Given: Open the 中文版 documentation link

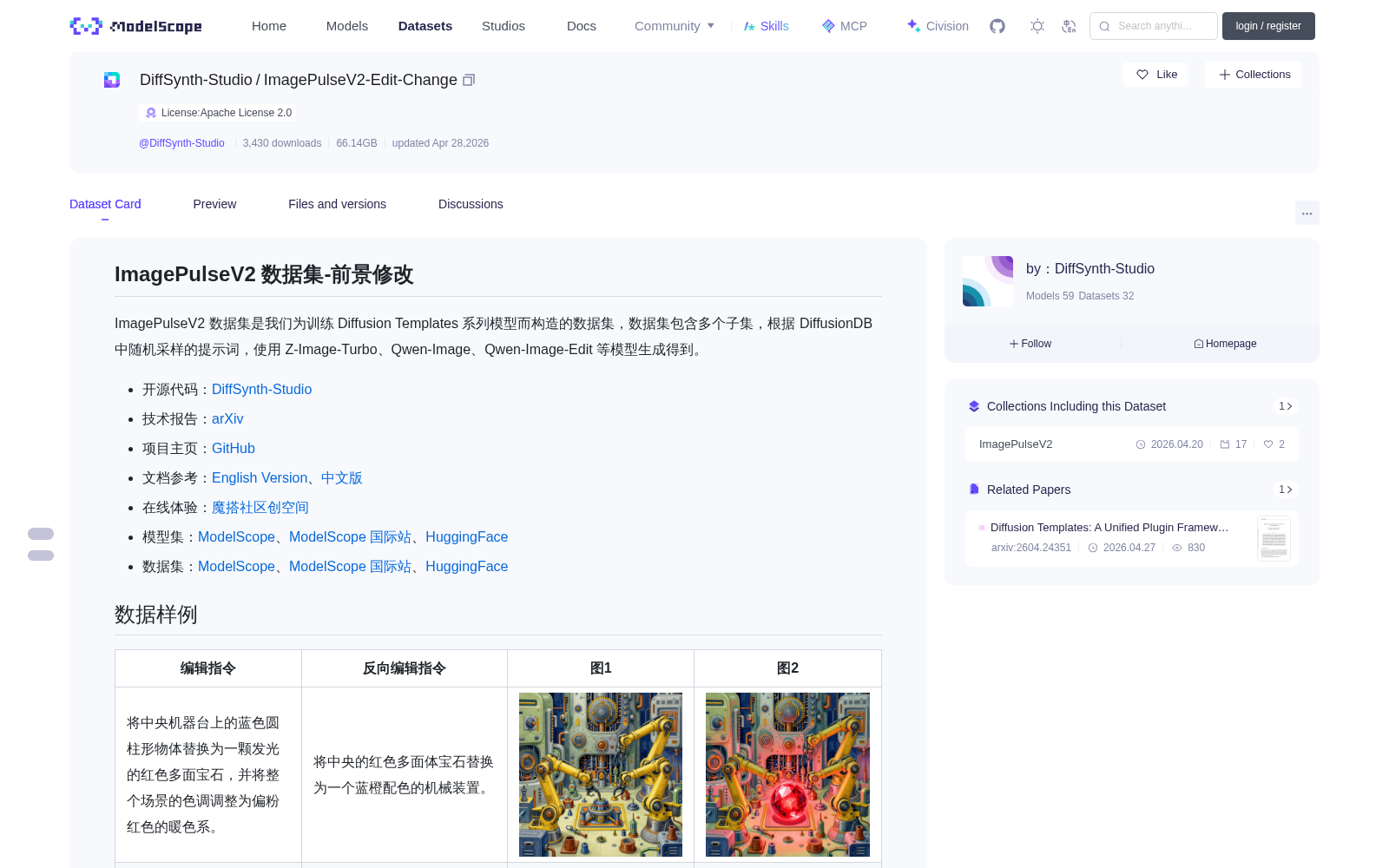Looking at the screenshot, I should click(342, 478).
